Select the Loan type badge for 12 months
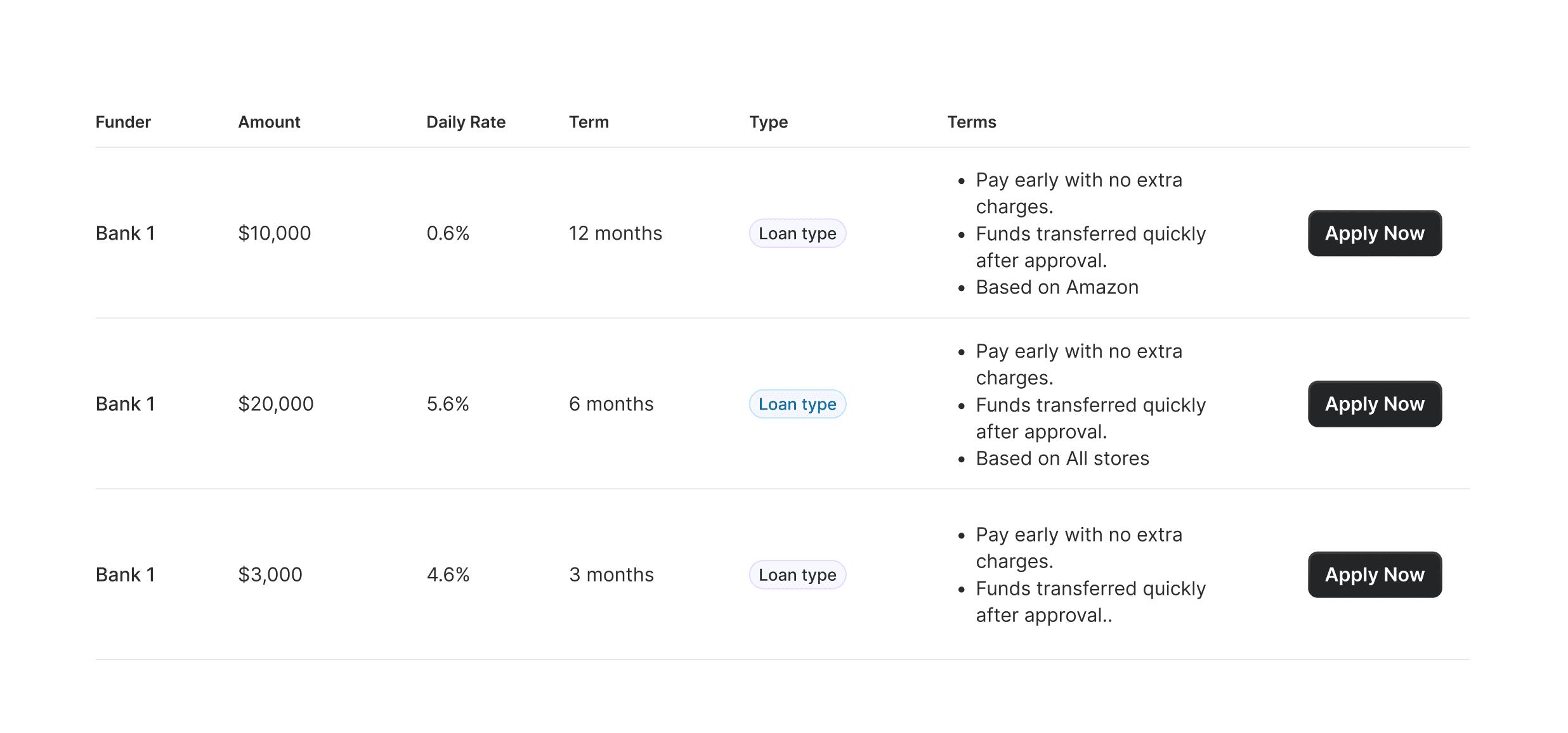 (797, 233)
